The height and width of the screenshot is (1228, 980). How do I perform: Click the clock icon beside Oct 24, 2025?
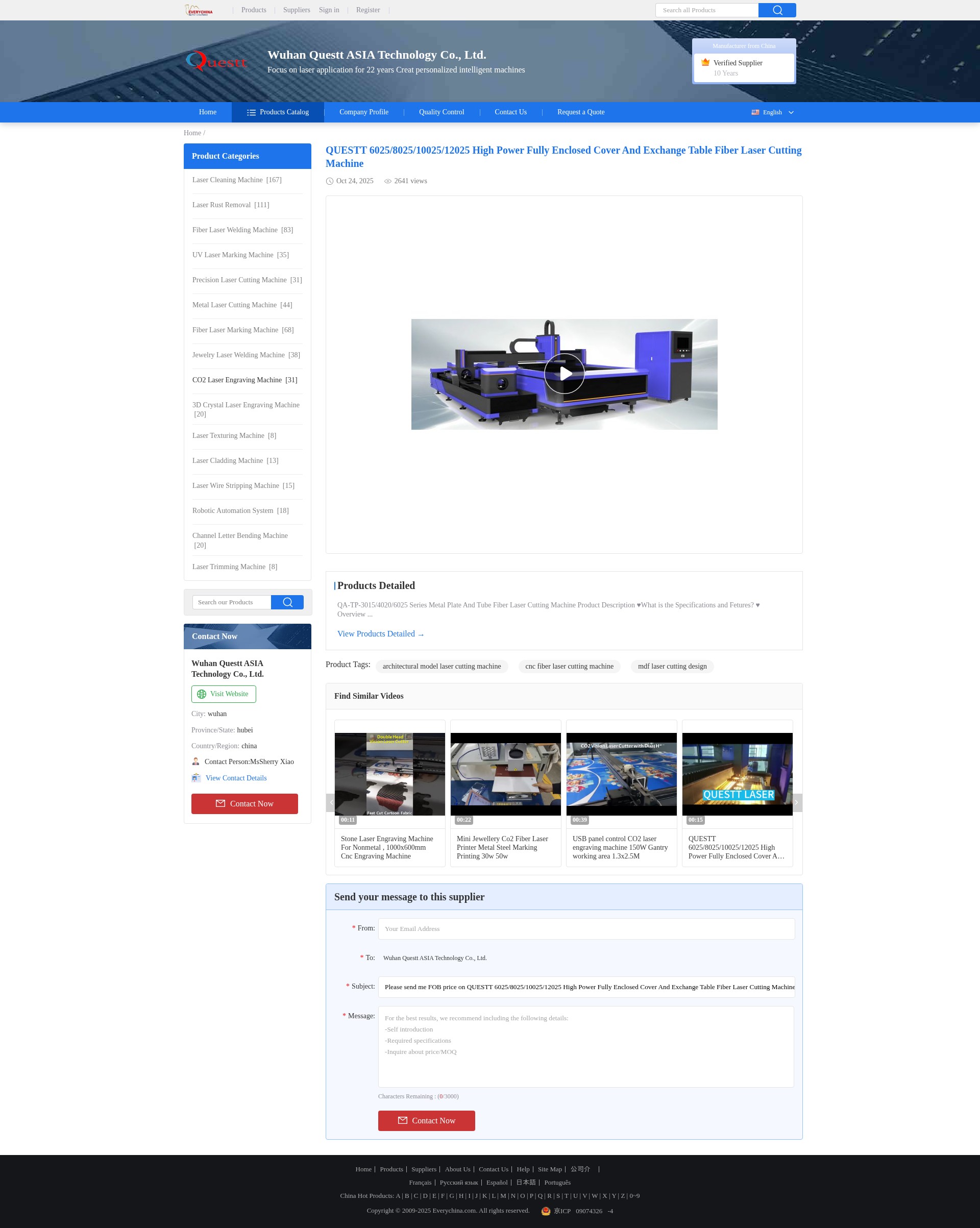pyautogui.click(x=329, y=181)
